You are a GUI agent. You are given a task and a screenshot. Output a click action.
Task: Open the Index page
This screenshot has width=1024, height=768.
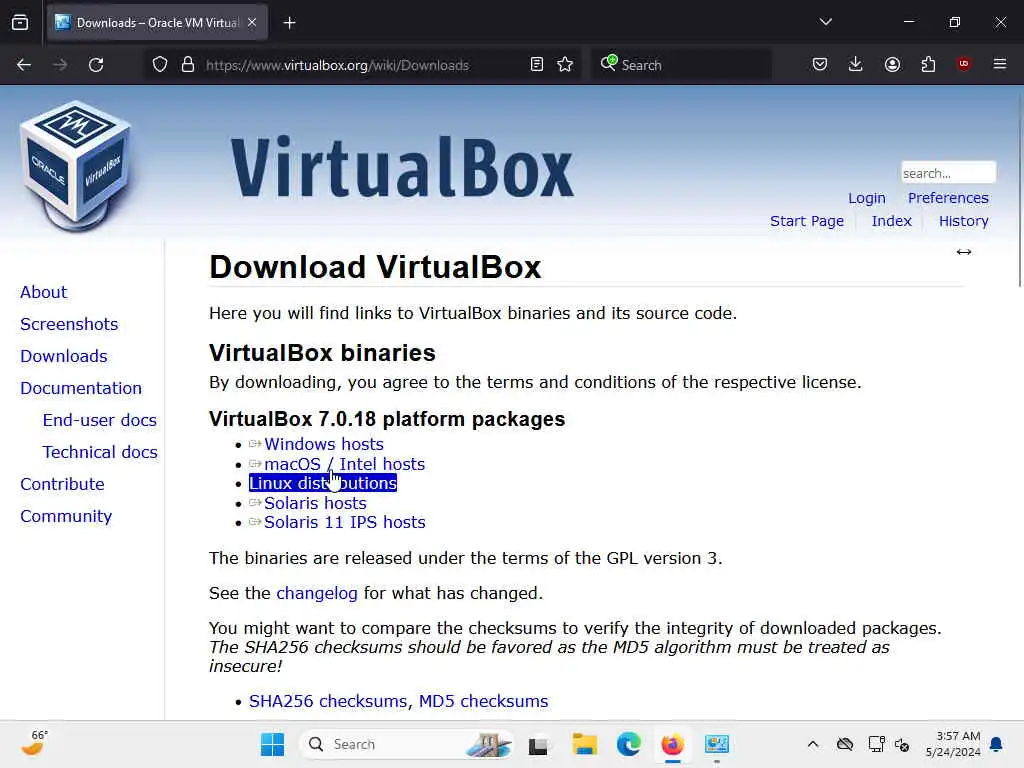point(891,221)
